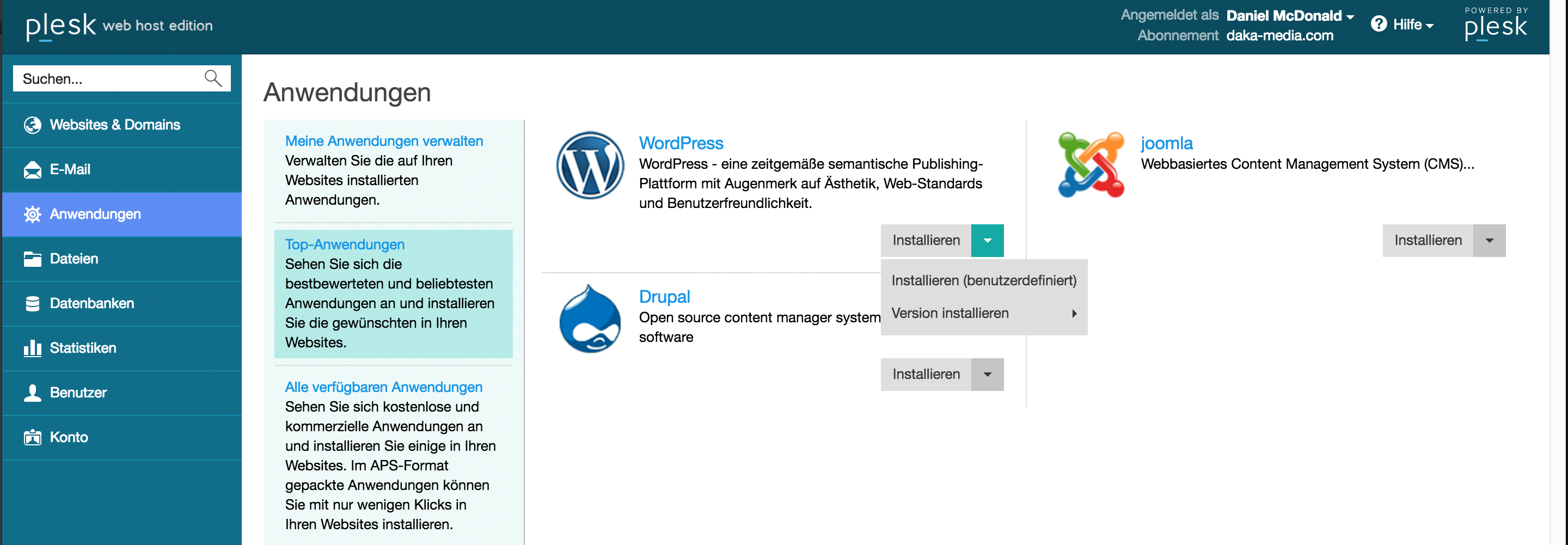Click the Drupal droplet logo icon
This screenshot has width=1568, height=545.
point(589,319)
